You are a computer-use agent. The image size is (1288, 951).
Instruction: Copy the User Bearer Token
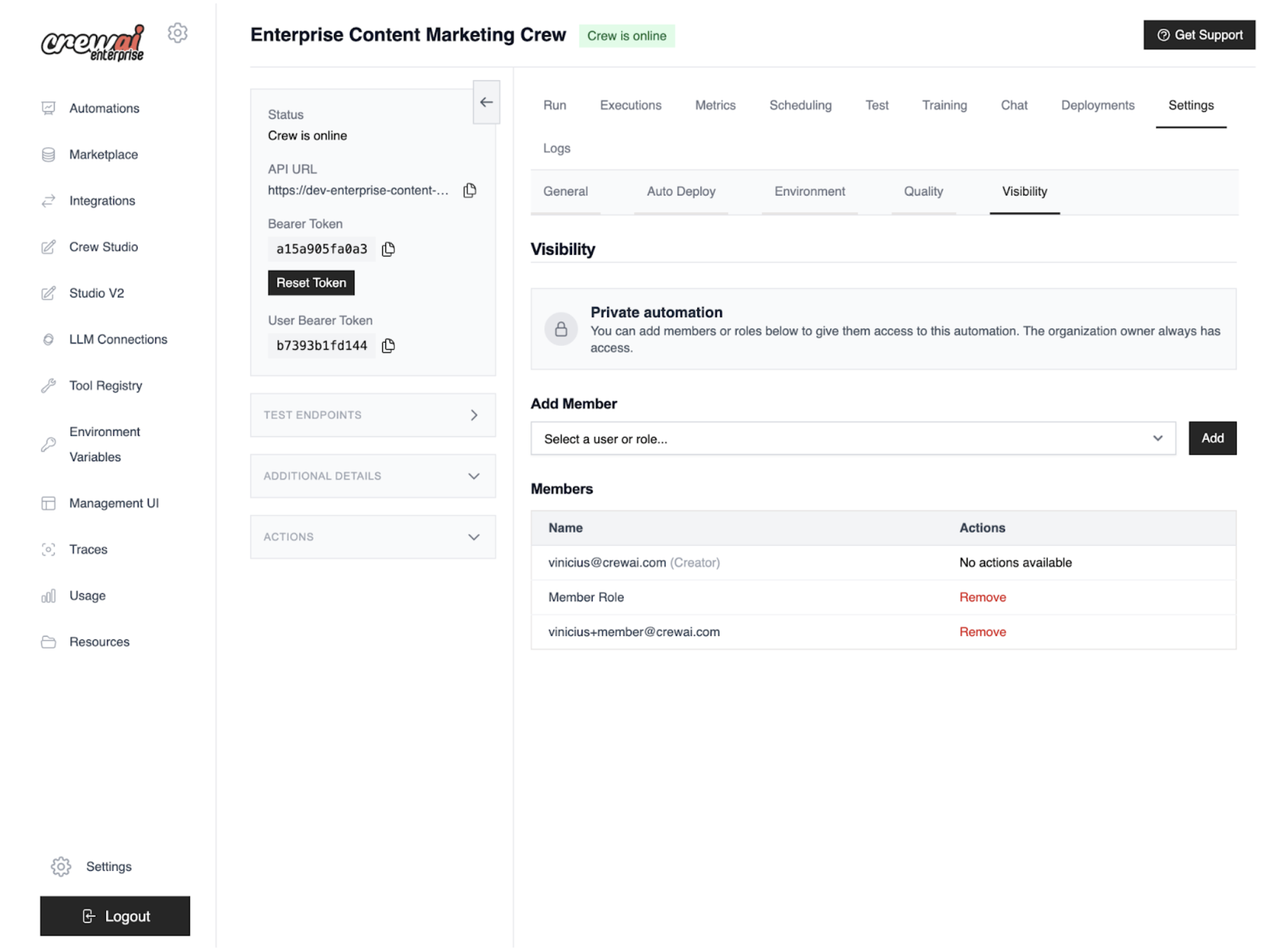point(387,346)
